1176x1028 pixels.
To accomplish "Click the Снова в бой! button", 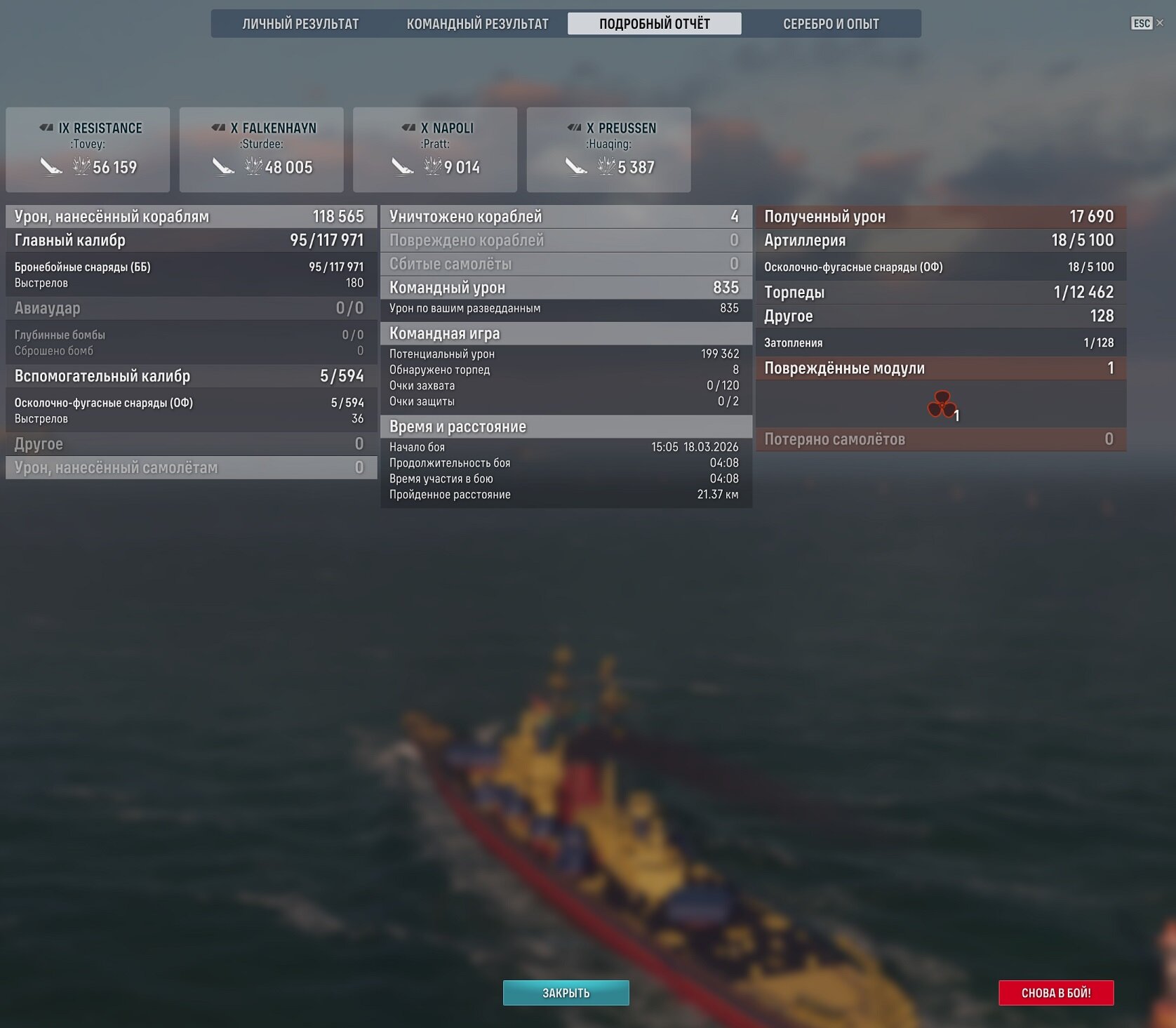I will pos(1055,992).
